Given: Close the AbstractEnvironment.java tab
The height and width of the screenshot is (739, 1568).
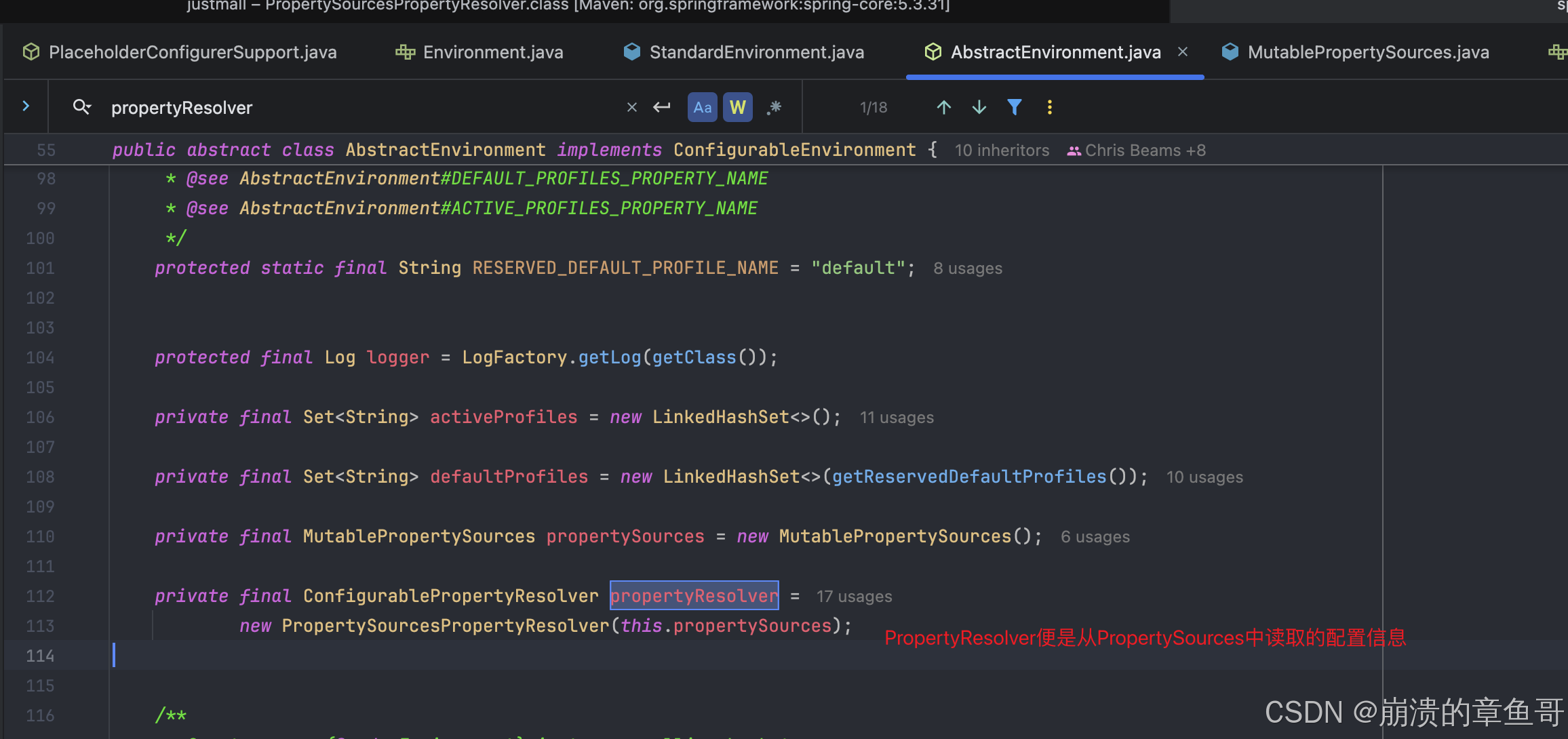Looking at the screenshot, I should tap(1183, 52).
